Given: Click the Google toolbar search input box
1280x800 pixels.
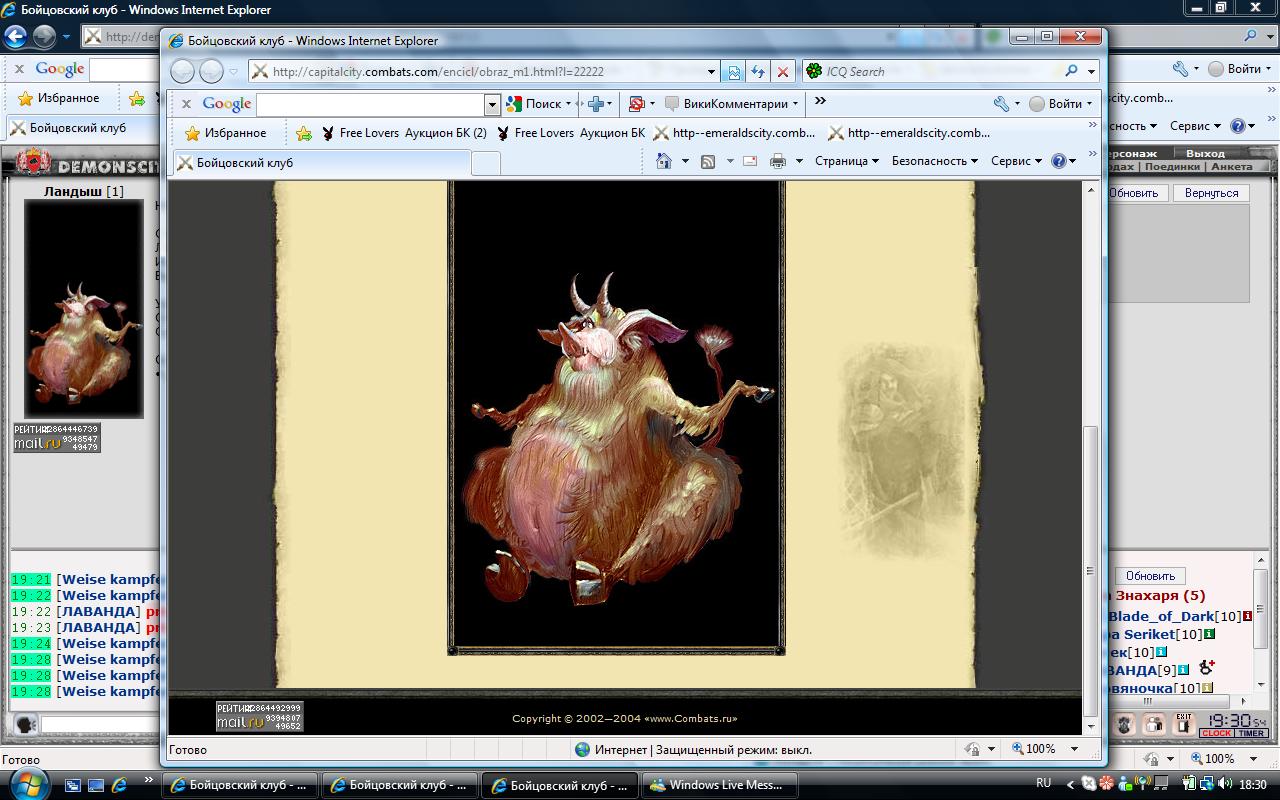Looking at the screenshot, I should pyautogui.click(x=371, y=104).
